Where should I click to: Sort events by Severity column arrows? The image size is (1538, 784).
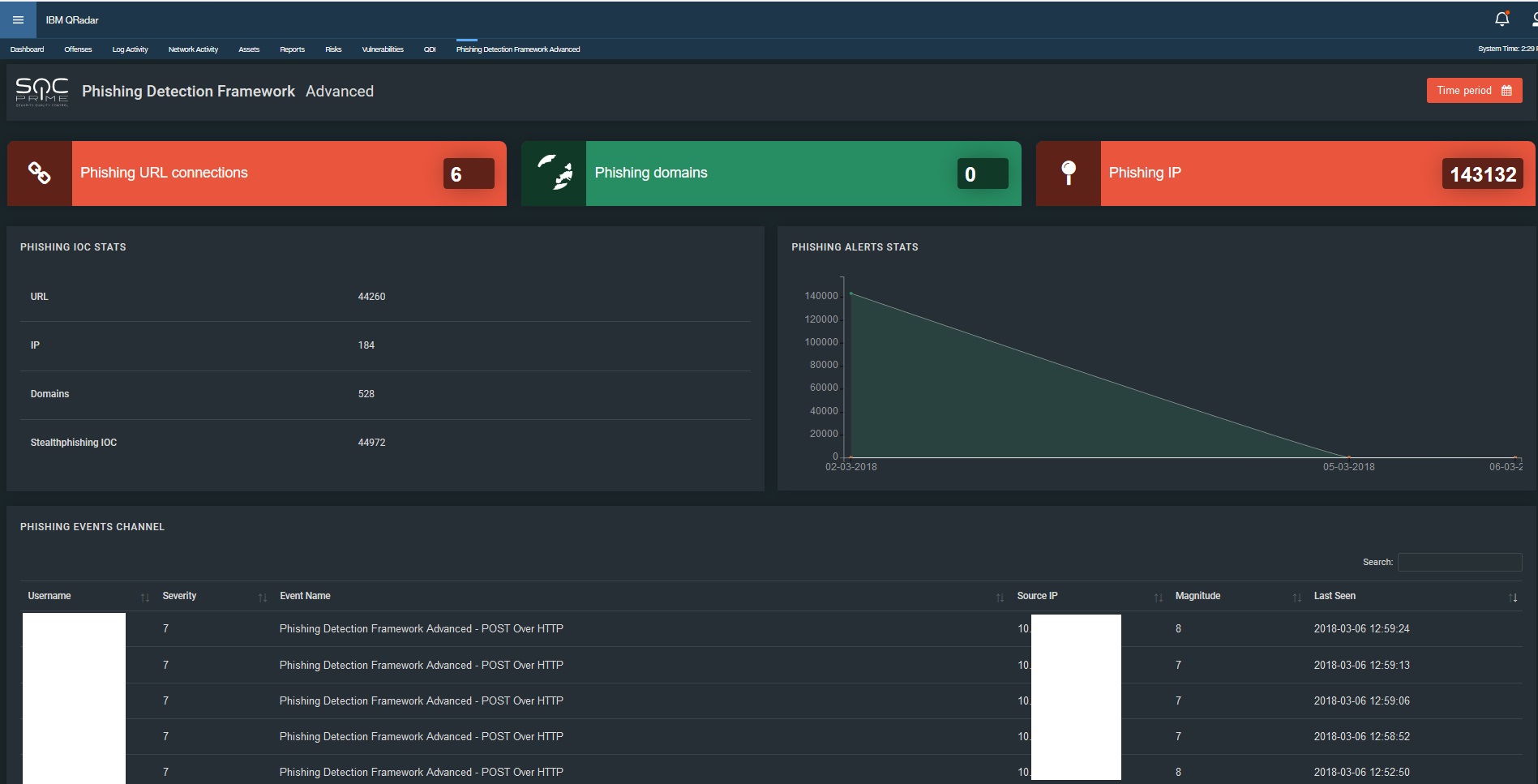(262, 598)
